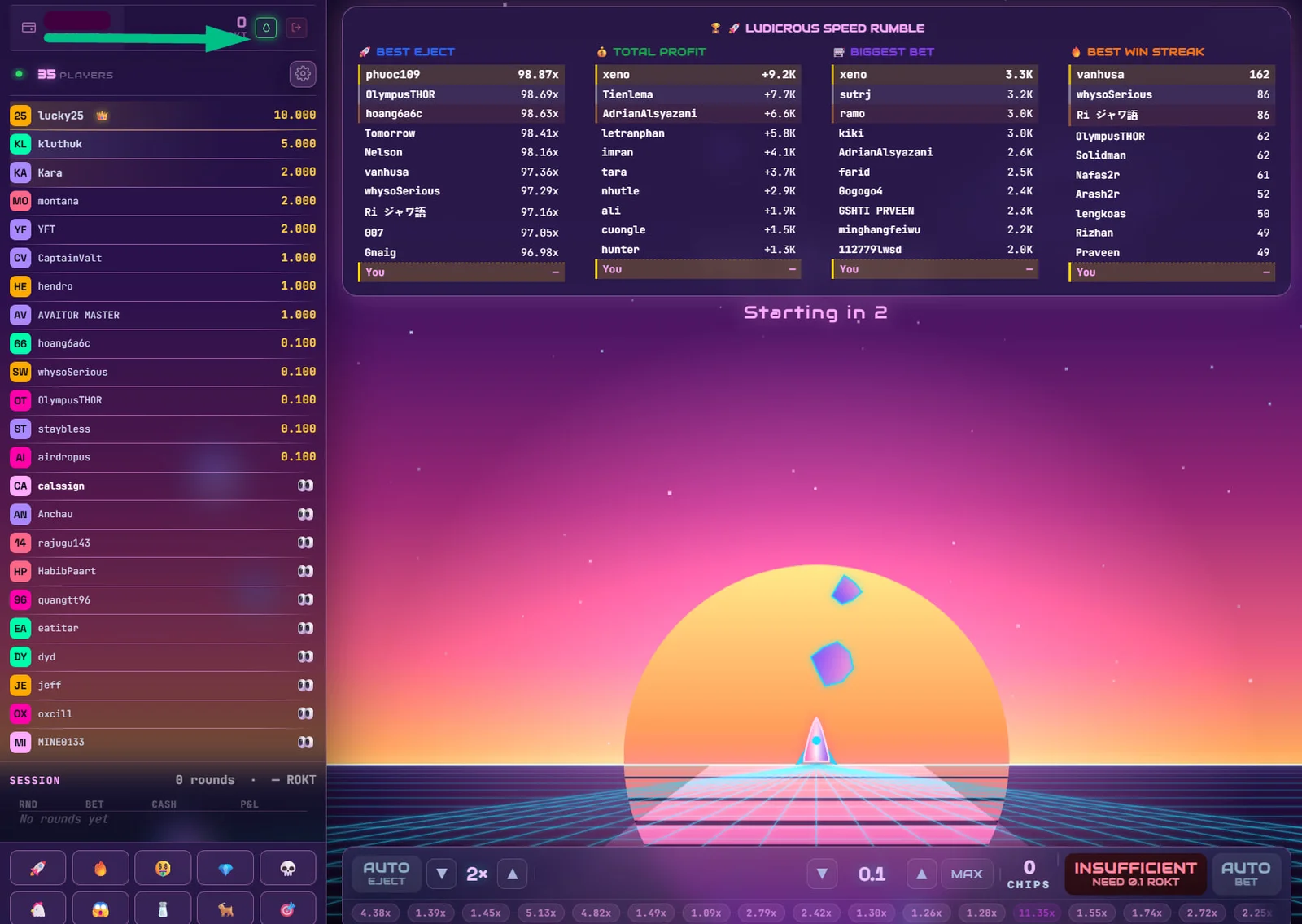Toggle the Auto Eject option

[x=387, y=874]
